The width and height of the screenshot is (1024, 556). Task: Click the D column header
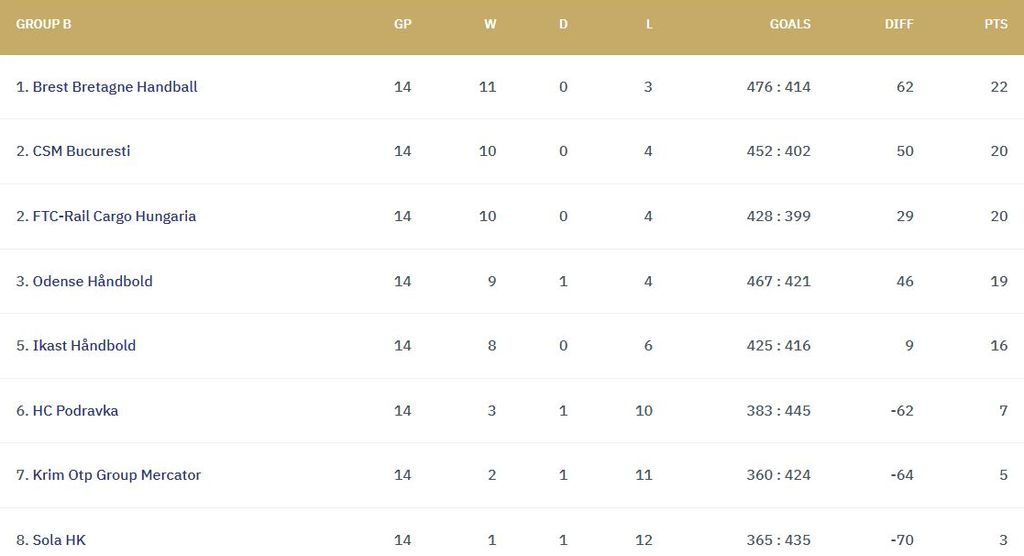pos(563,24)
